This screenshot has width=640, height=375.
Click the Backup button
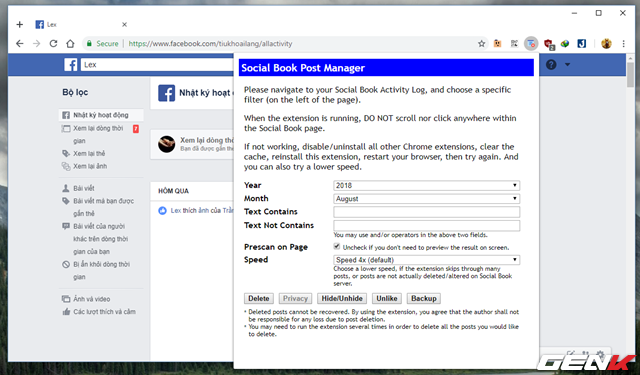click(x=424, y=298)
